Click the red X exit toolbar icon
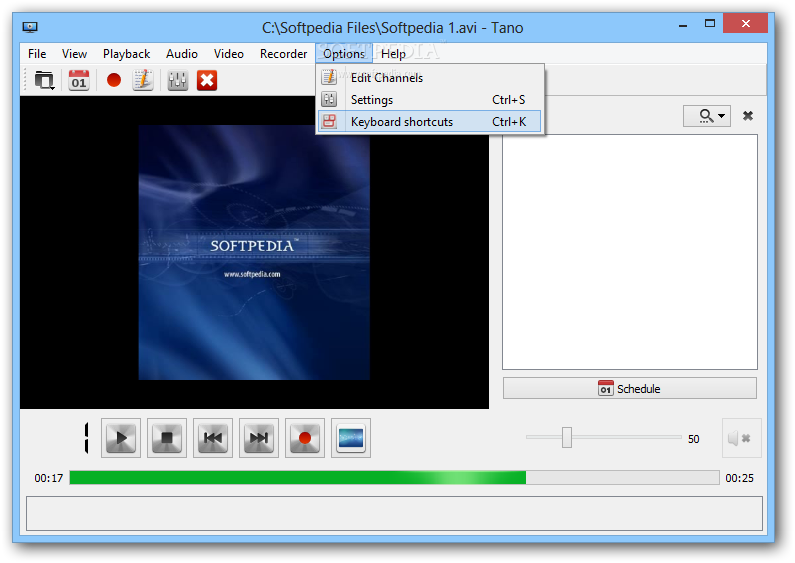The height and width of the screenshot is (563, 795). [x=207, y=80]
